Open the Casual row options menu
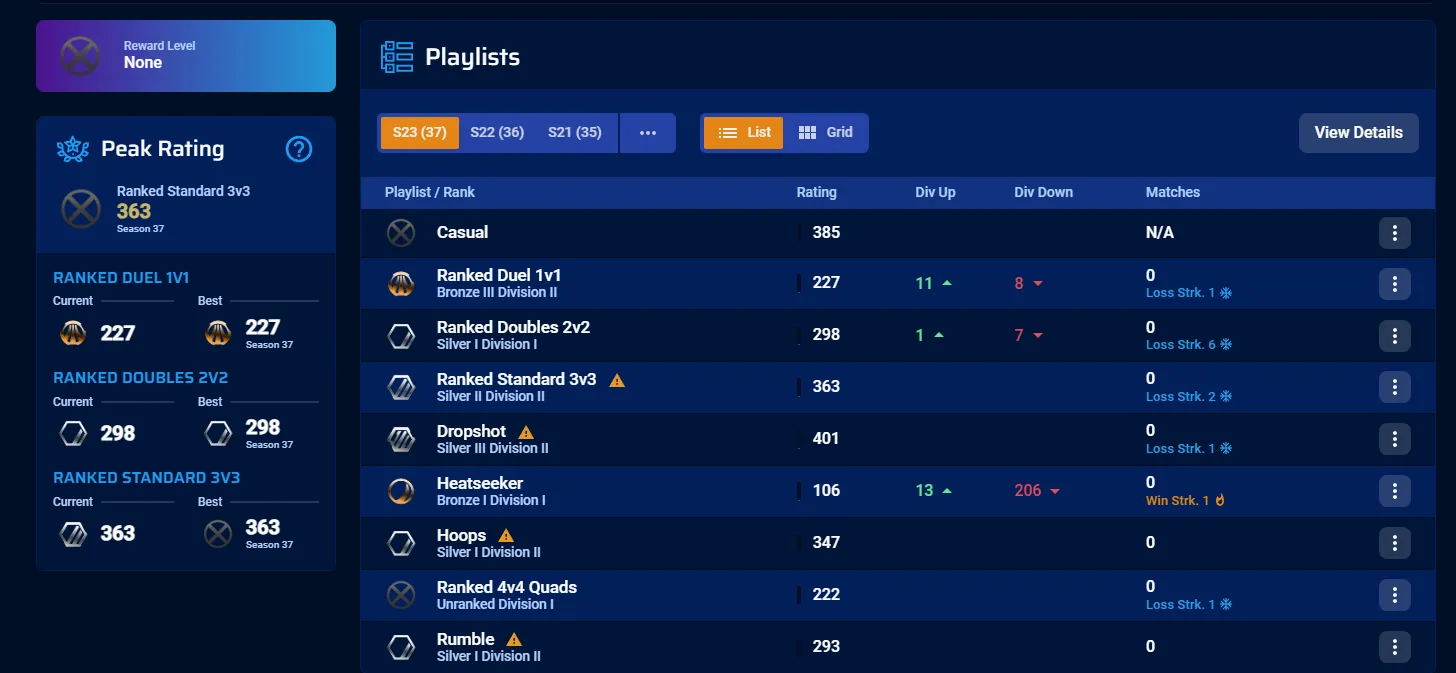This screenshot has height=673, width=1456. click(x=1395, y=233)
